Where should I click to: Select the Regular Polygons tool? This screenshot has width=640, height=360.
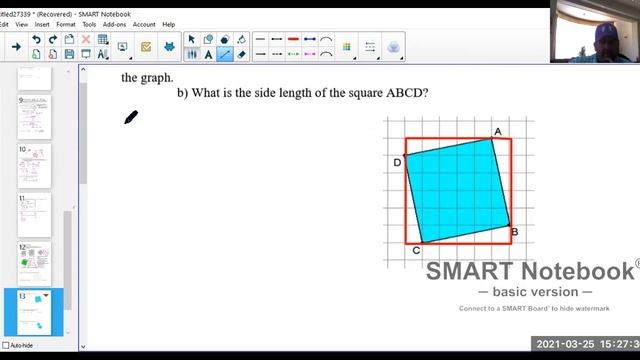click(x=224, y=39)
